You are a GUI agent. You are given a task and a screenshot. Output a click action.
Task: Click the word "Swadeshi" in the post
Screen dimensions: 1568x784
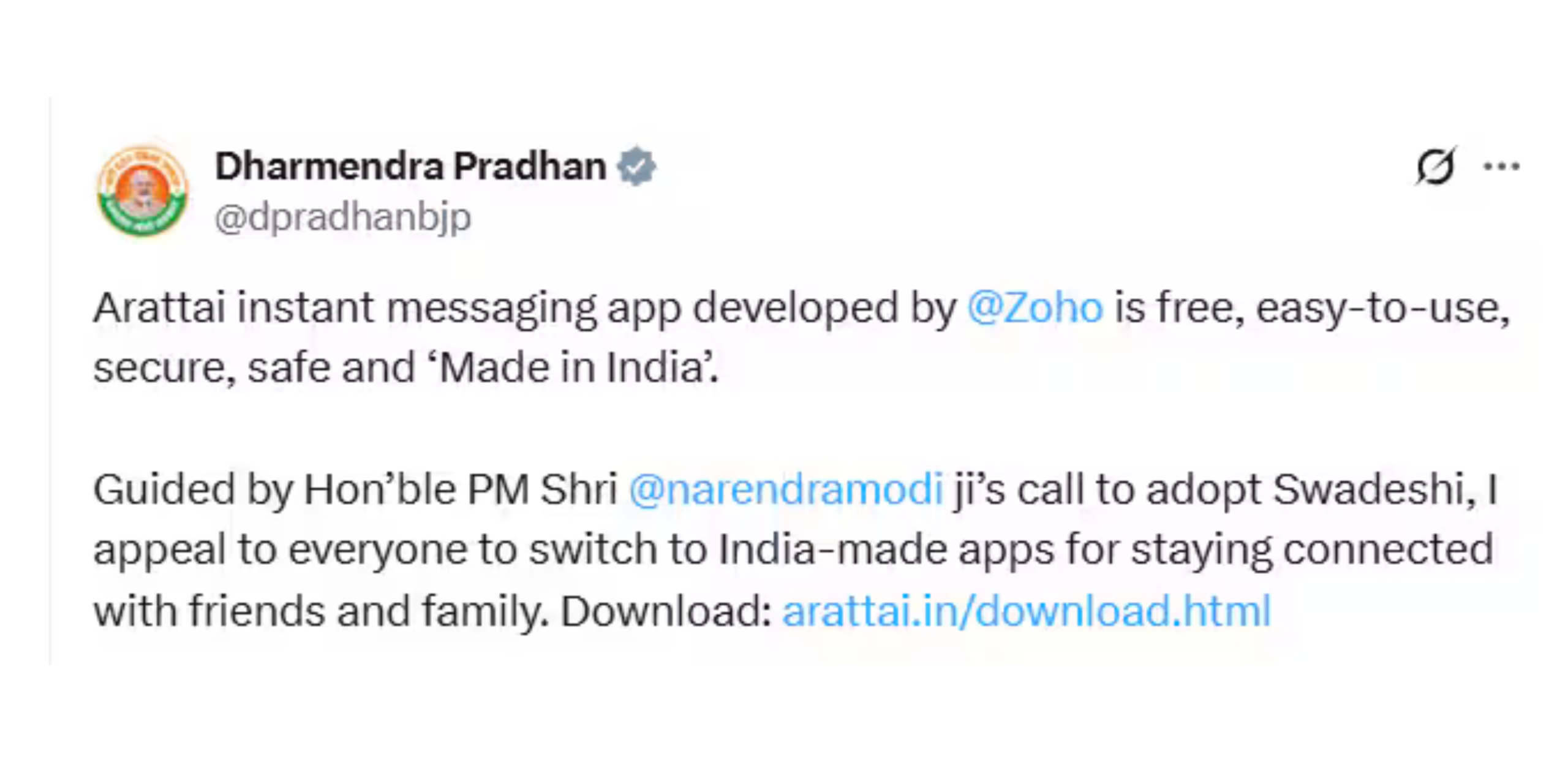[1373, 490]
